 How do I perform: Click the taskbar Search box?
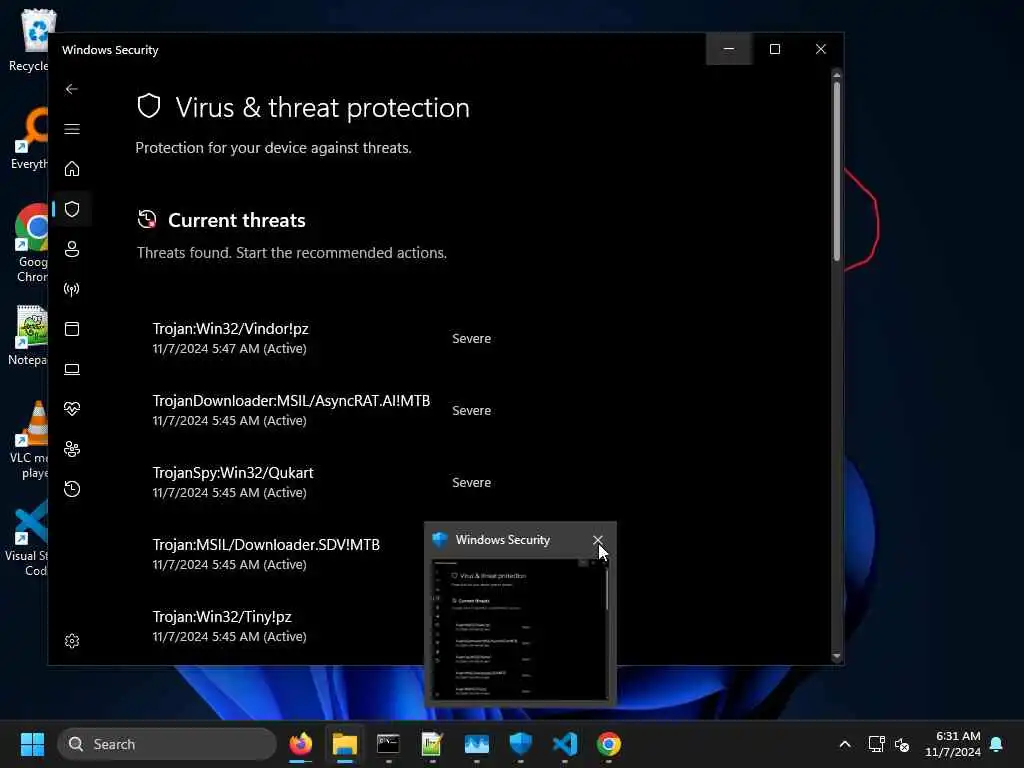167,744
